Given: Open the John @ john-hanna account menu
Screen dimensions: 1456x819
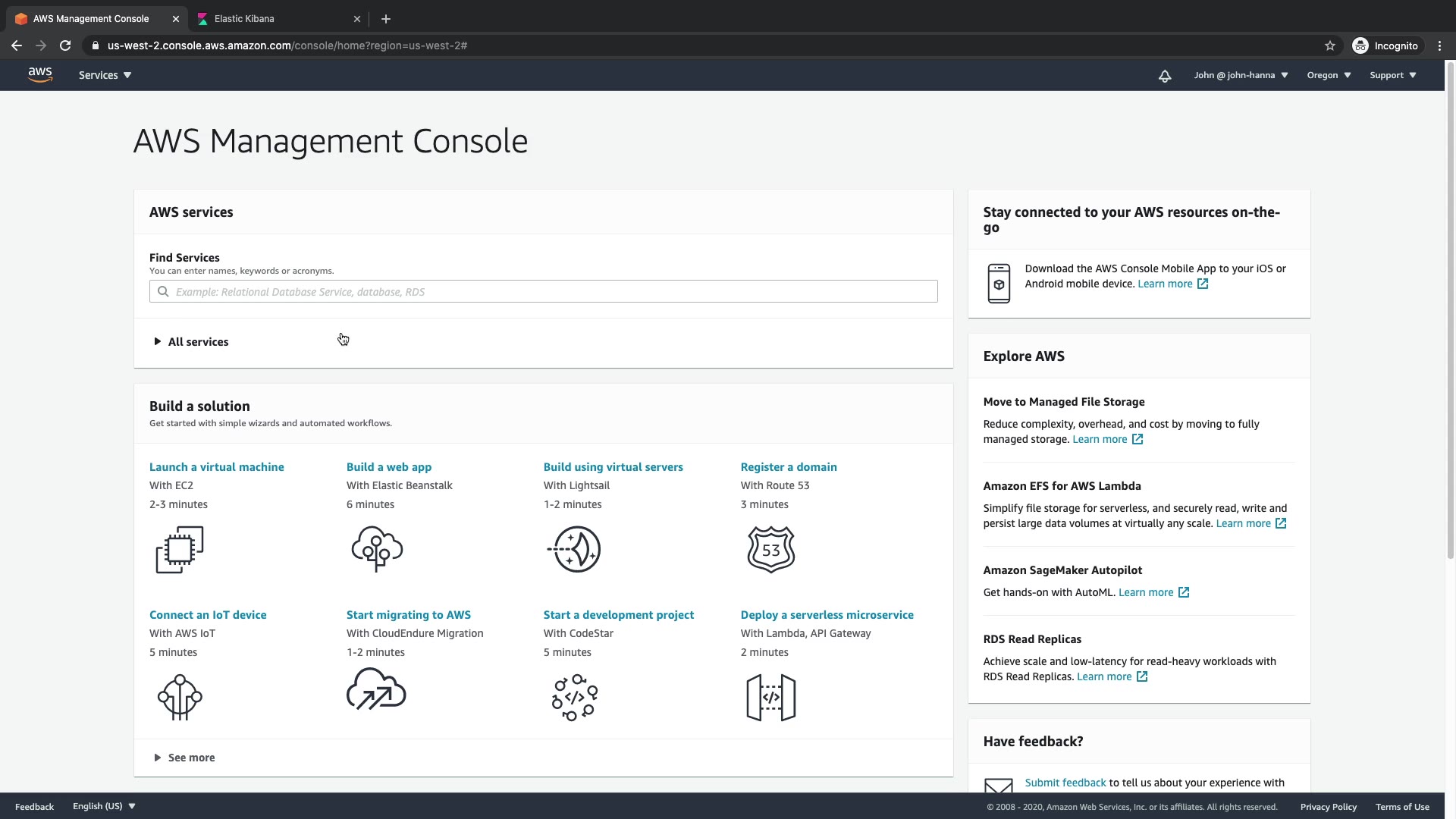Looking at the screenshot, I should (1241, 75).
